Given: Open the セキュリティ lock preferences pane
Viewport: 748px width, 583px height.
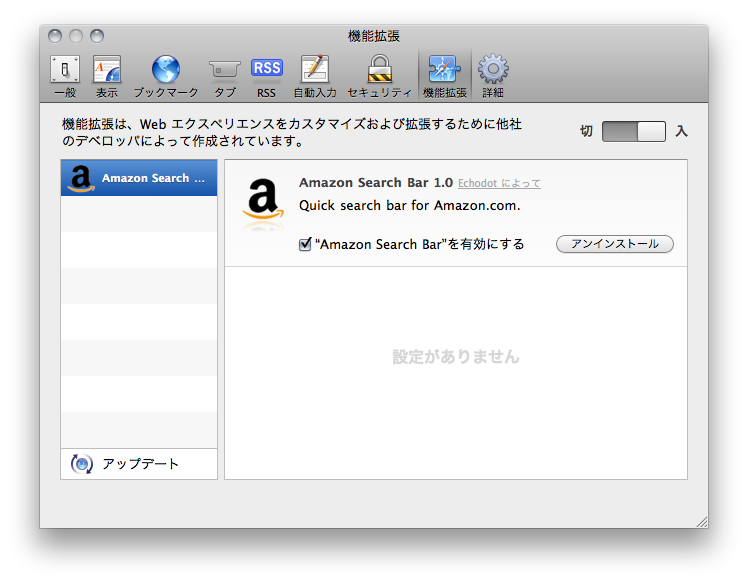Looking at the screenshot, I should (380, 76).
